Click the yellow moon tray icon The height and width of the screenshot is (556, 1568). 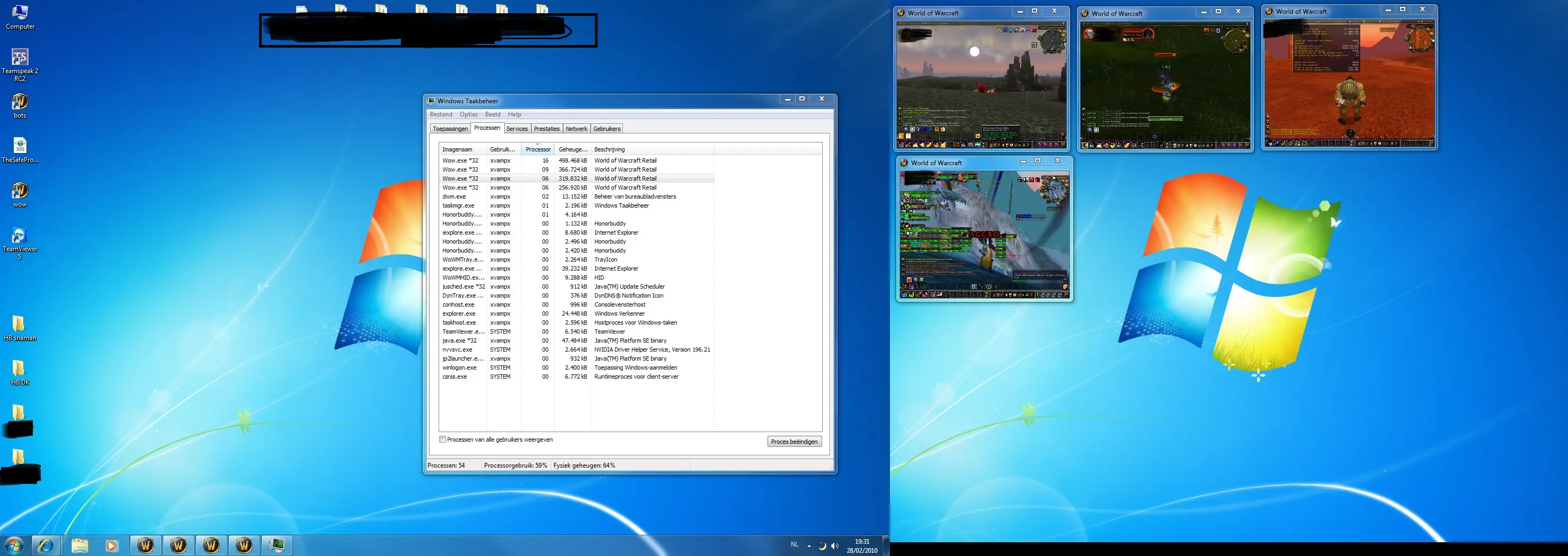pyautogui.click(x=822, y=545)
